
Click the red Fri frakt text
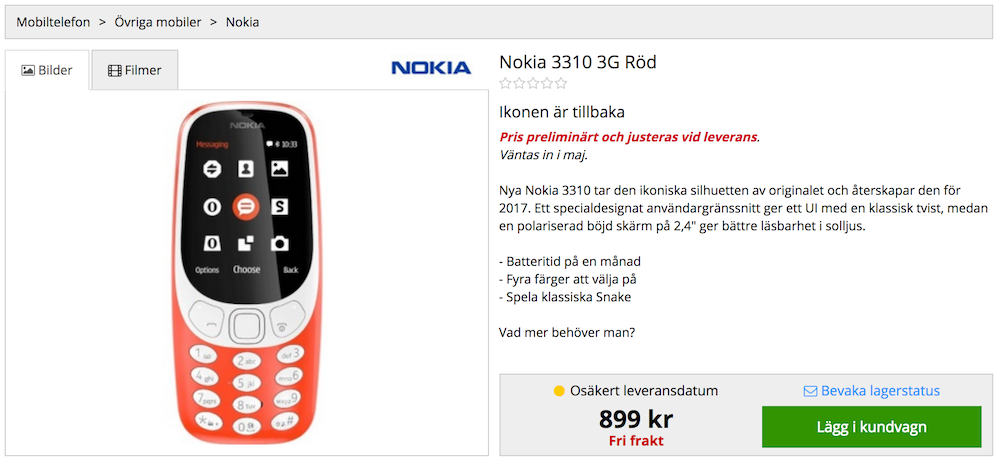pos(636,440)
